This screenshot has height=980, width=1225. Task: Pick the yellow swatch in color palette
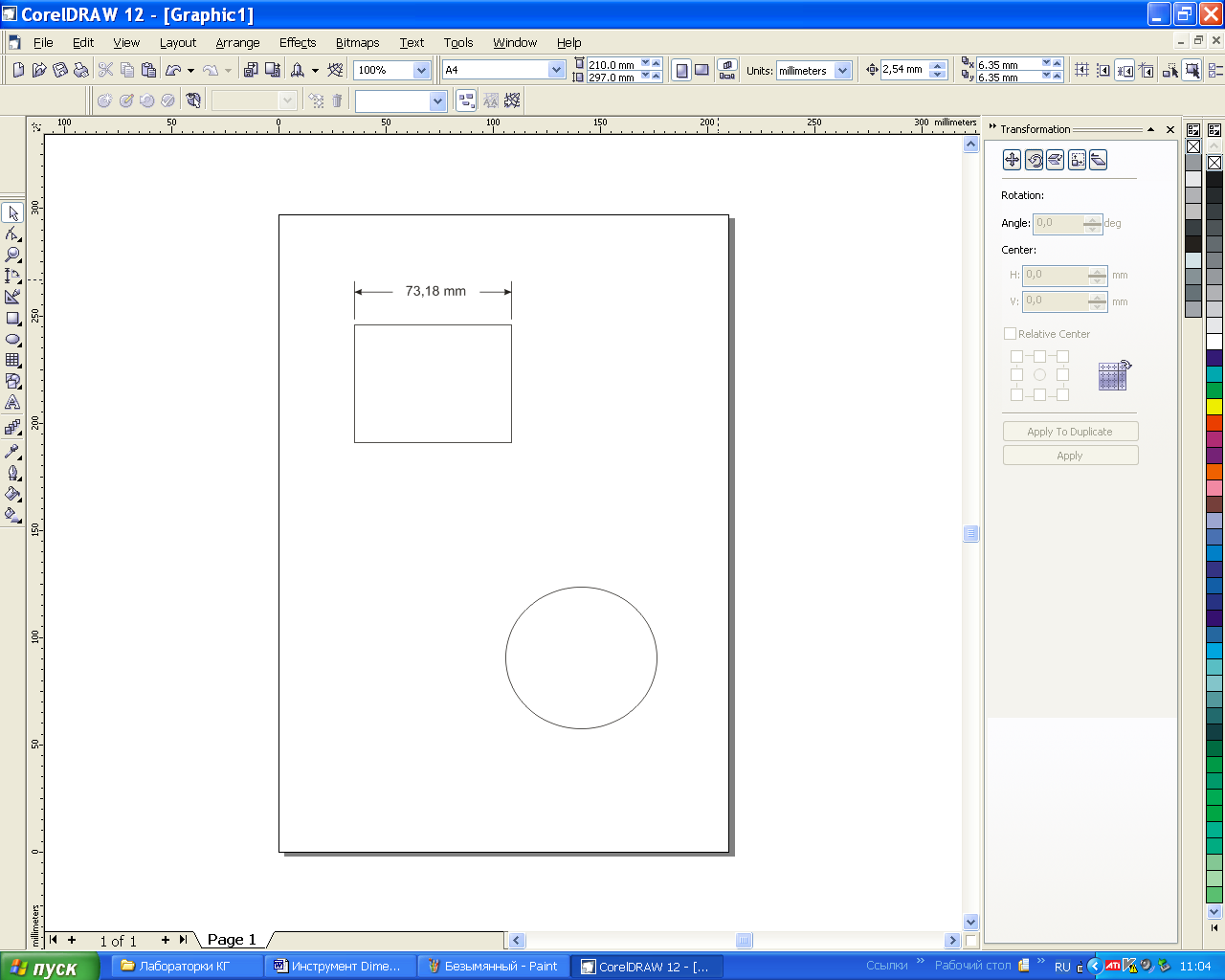pyautogui.click(x=1214, y=407)
